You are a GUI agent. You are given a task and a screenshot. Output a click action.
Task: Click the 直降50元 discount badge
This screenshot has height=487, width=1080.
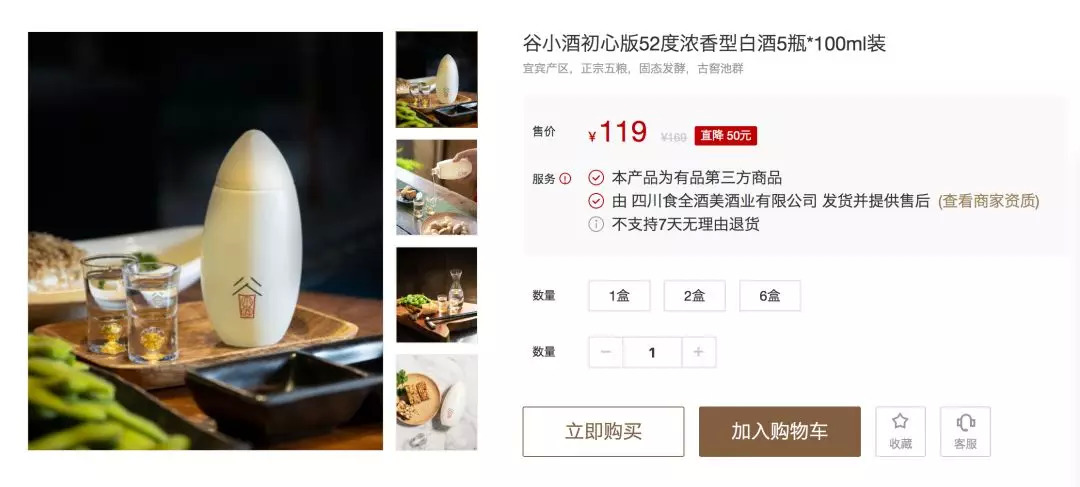click(726, 136)
